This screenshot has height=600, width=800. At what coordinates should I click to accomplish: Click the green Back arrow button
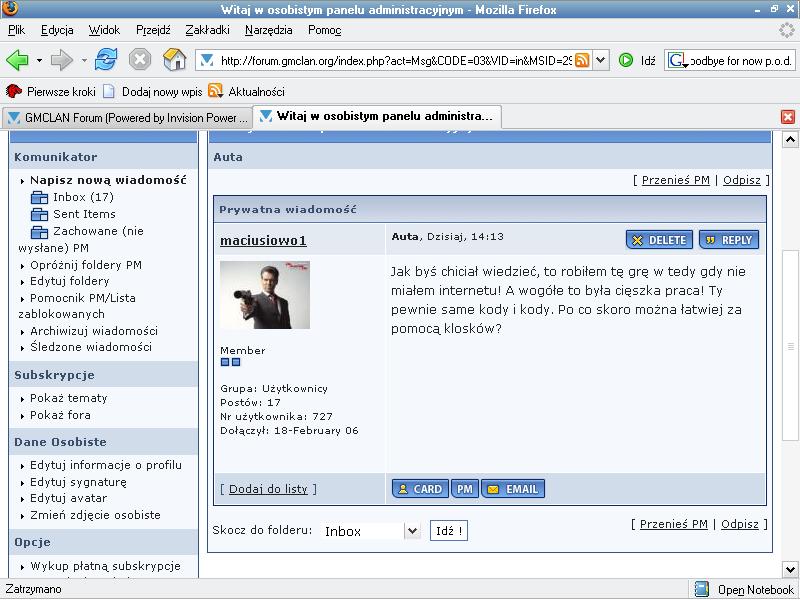point(17,60)
